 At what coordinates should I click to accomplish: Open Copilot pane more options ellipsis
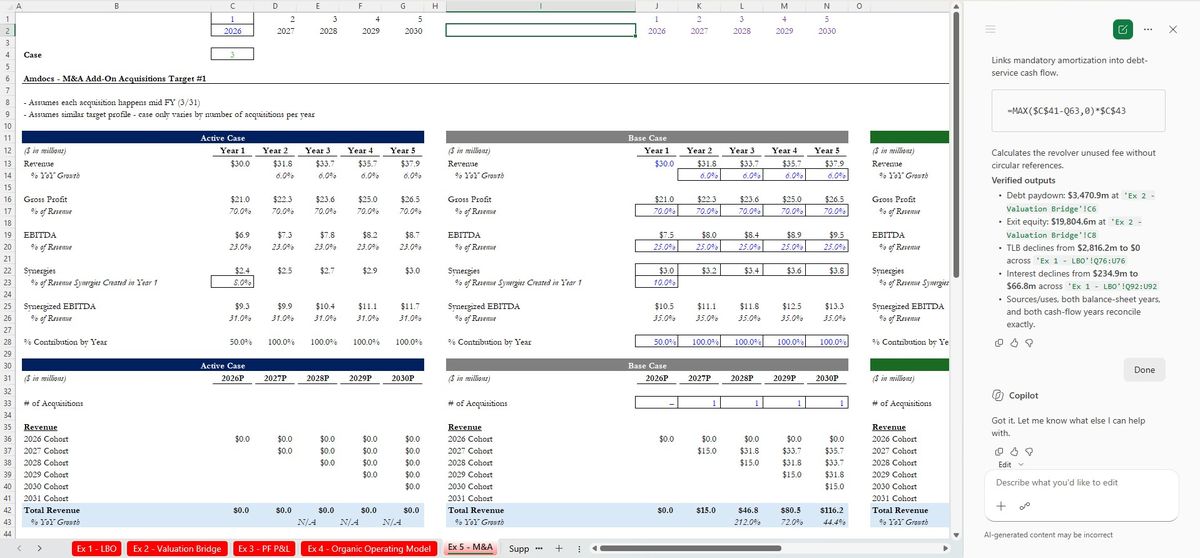1148,30
